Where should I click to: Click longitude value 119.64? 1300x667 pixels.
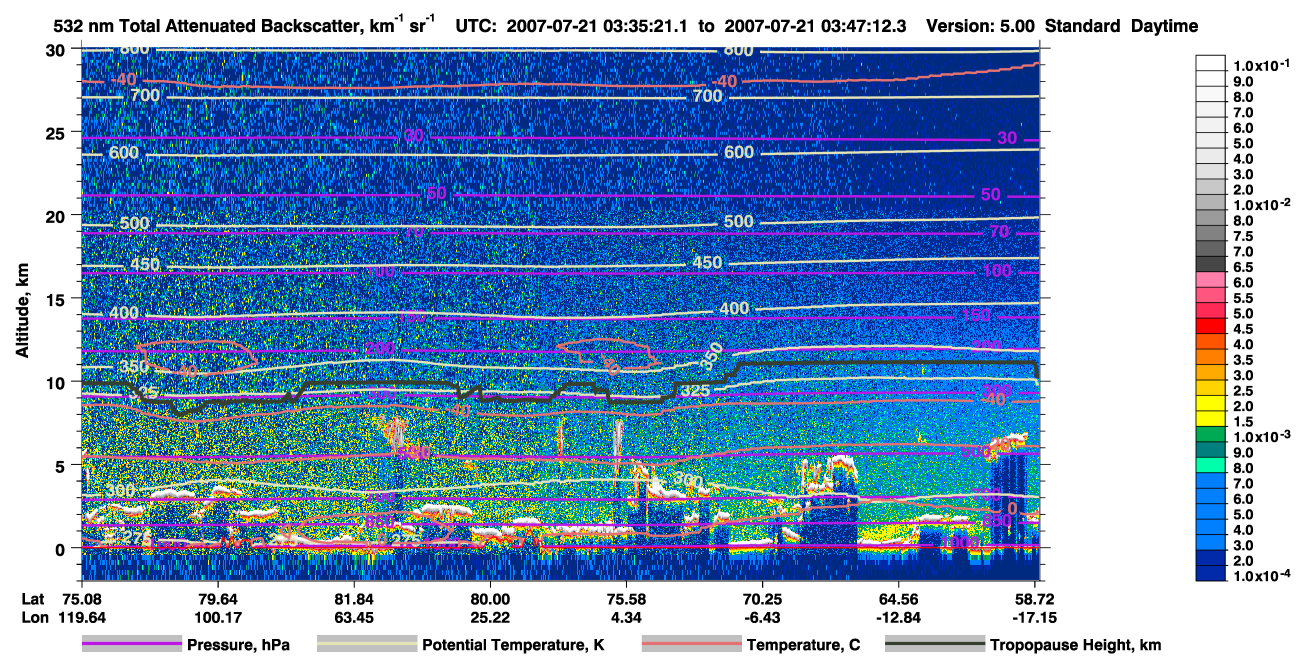coord(80,617)
